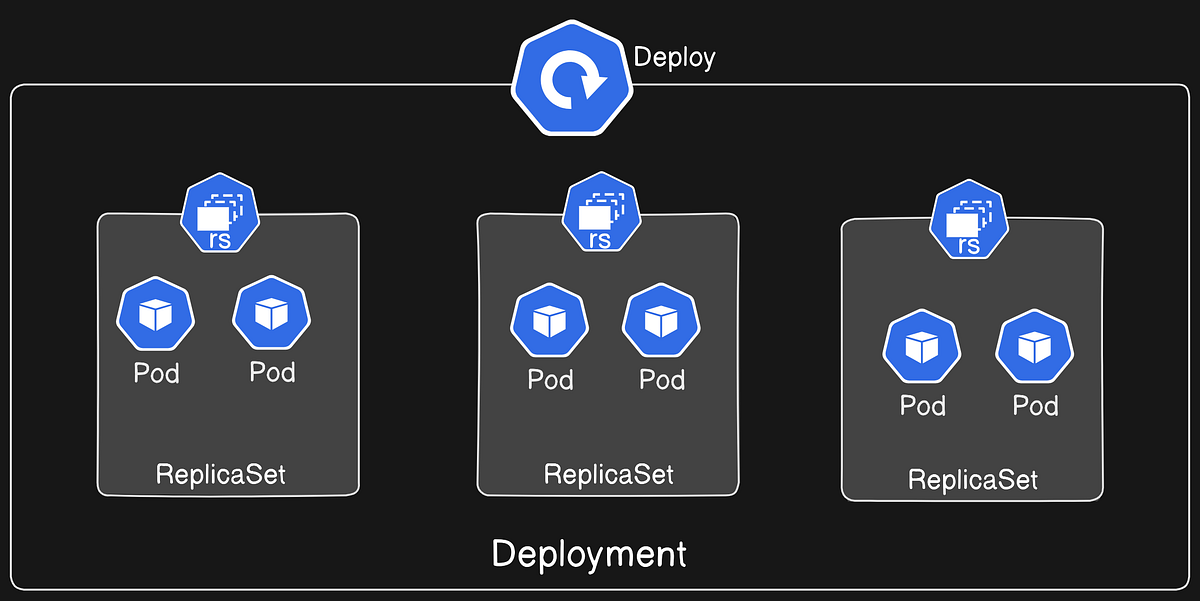
Task: Expand the first ReplicaSet box
Action: point(227,355)
